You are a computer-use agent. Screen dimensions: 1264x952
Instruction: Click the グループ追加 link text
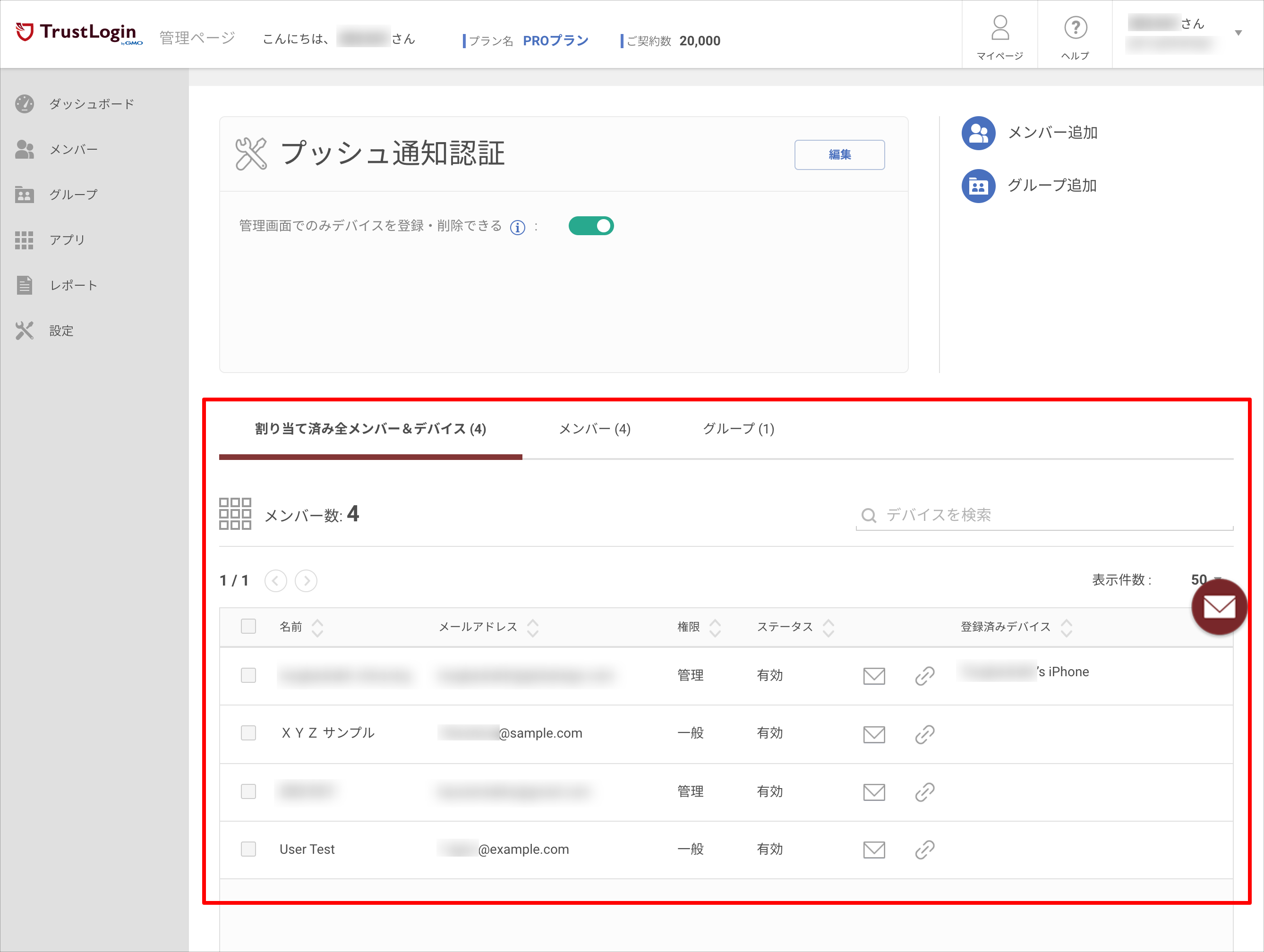click(x=1052, y=186)
